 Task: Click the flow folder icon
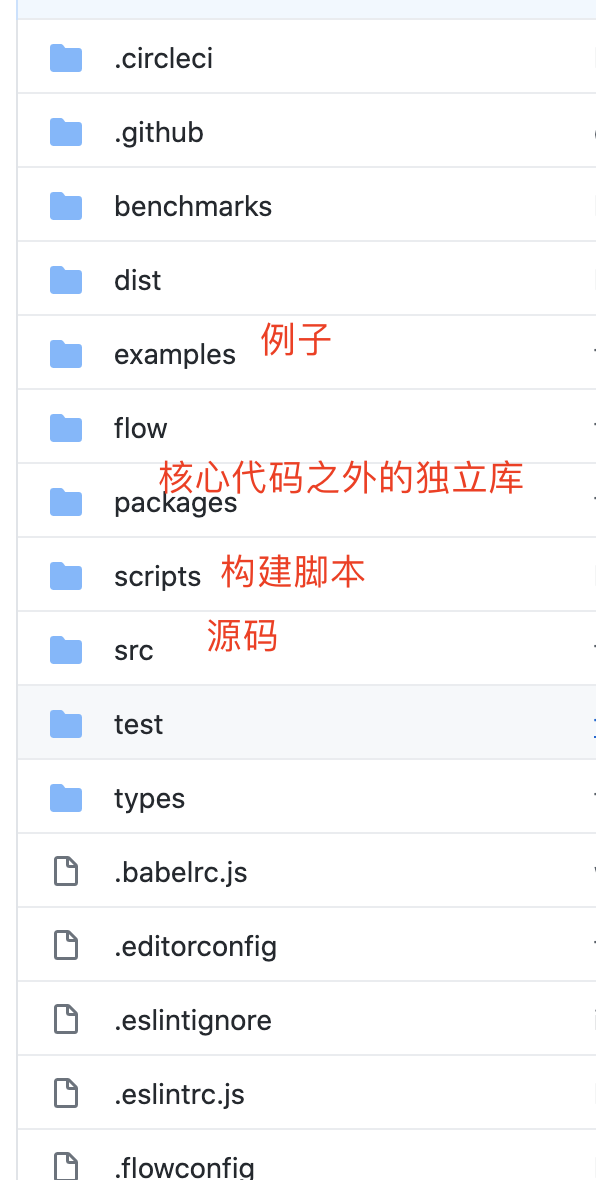point(65,428)
